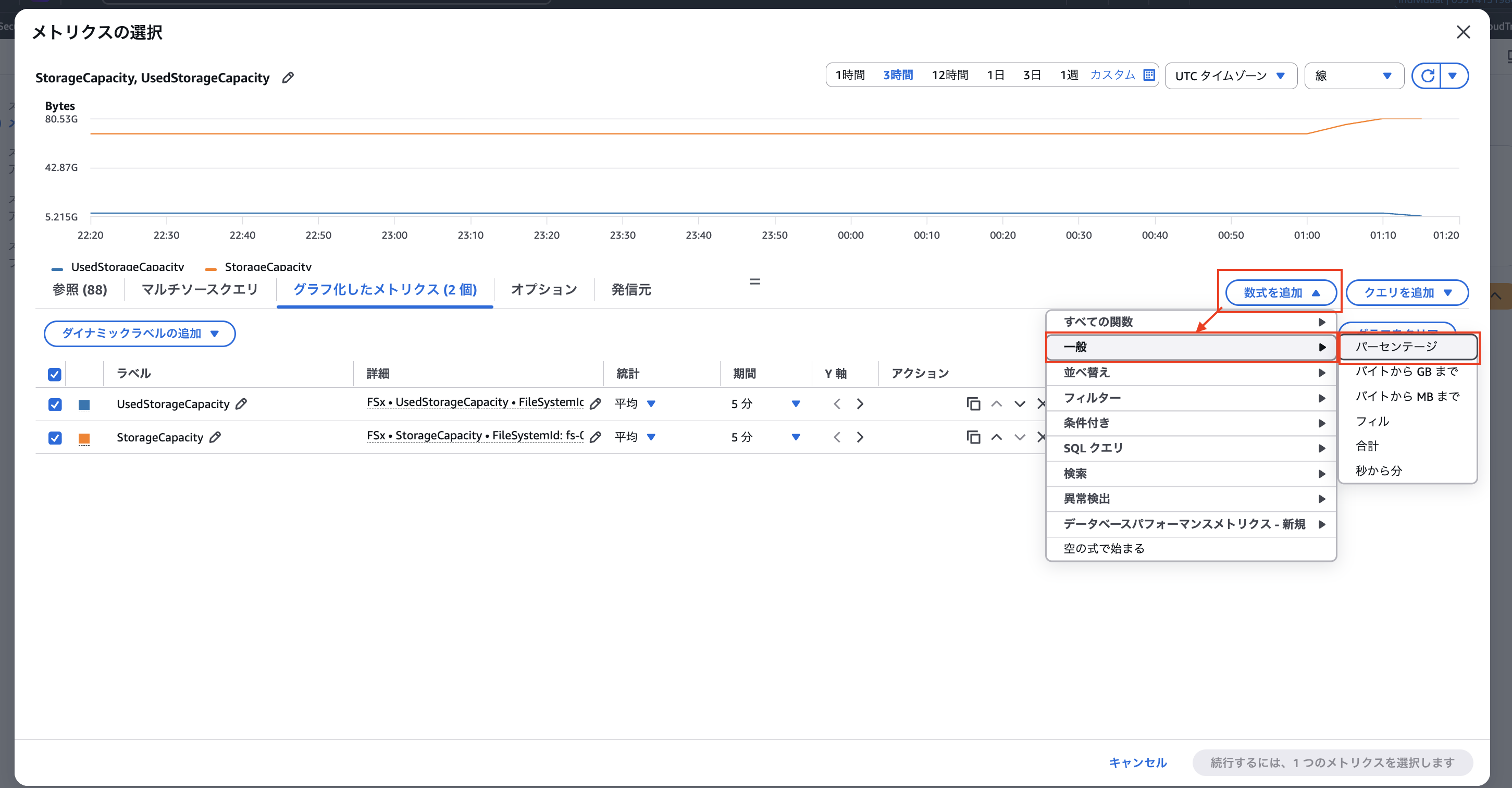Edit the StorageCapacity label with its pencil icon

[215, 437]
